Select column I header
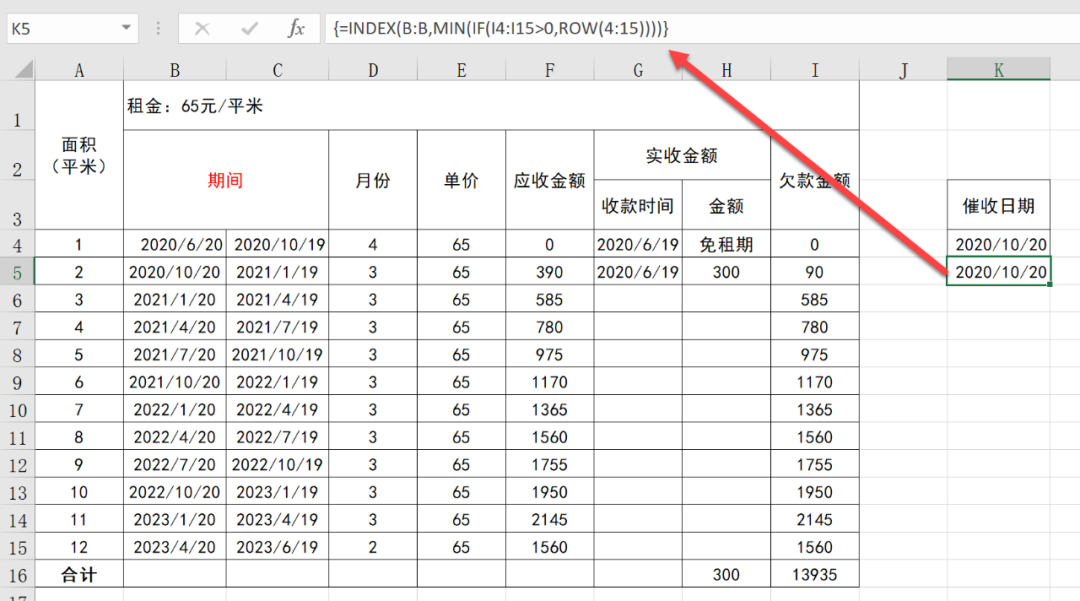The height and width of the screenshot is (601, 1080). (x=815, y=70)
